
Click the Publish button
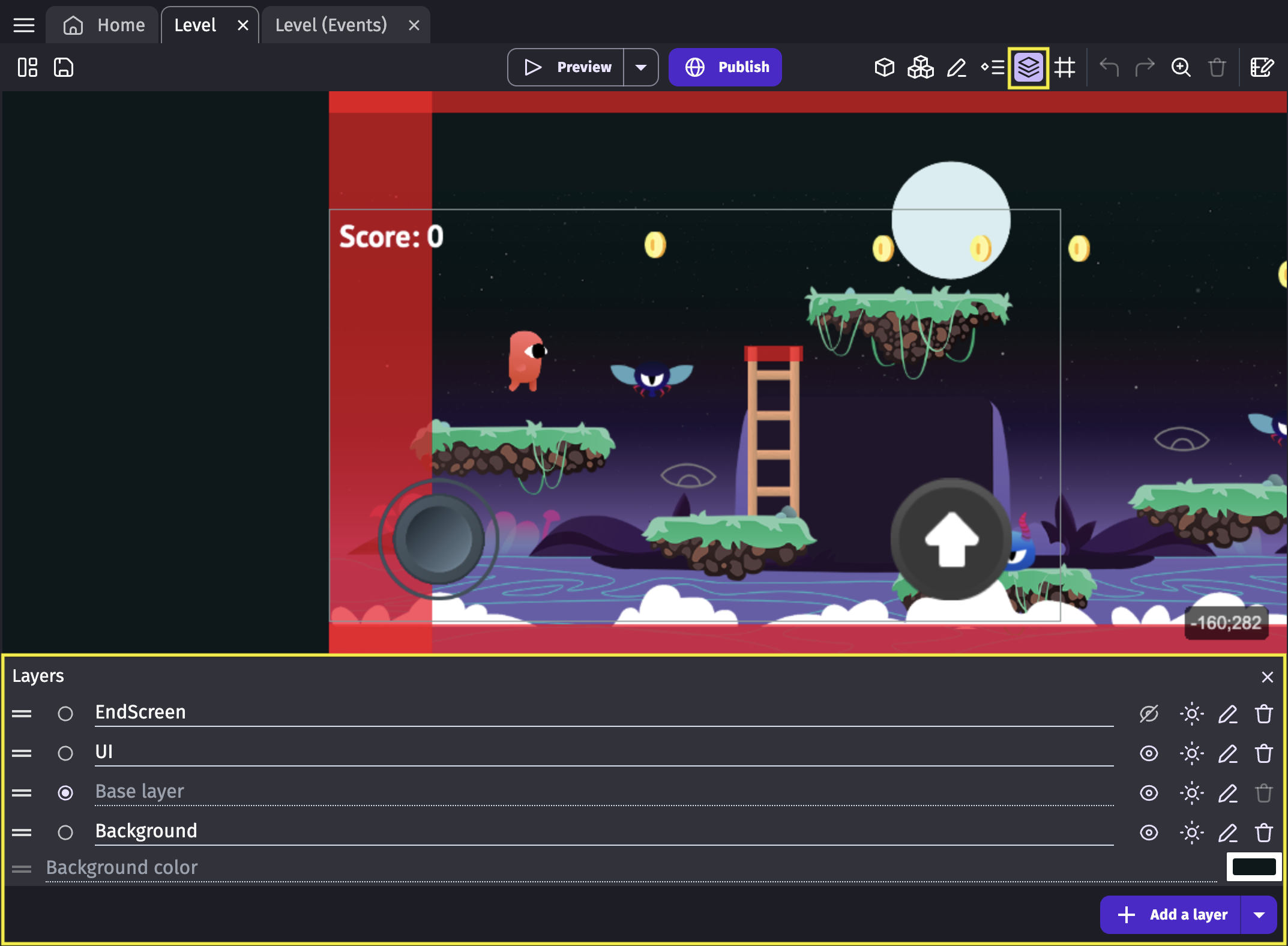coord(725,67)
